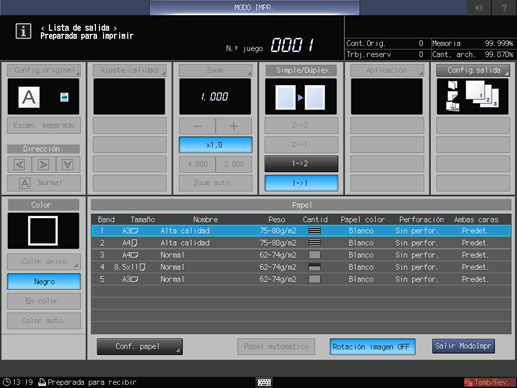Screen dimensions: 517x388
Task: Select tray 1 A3 Alta calidad row
Action: coord(301,231)
